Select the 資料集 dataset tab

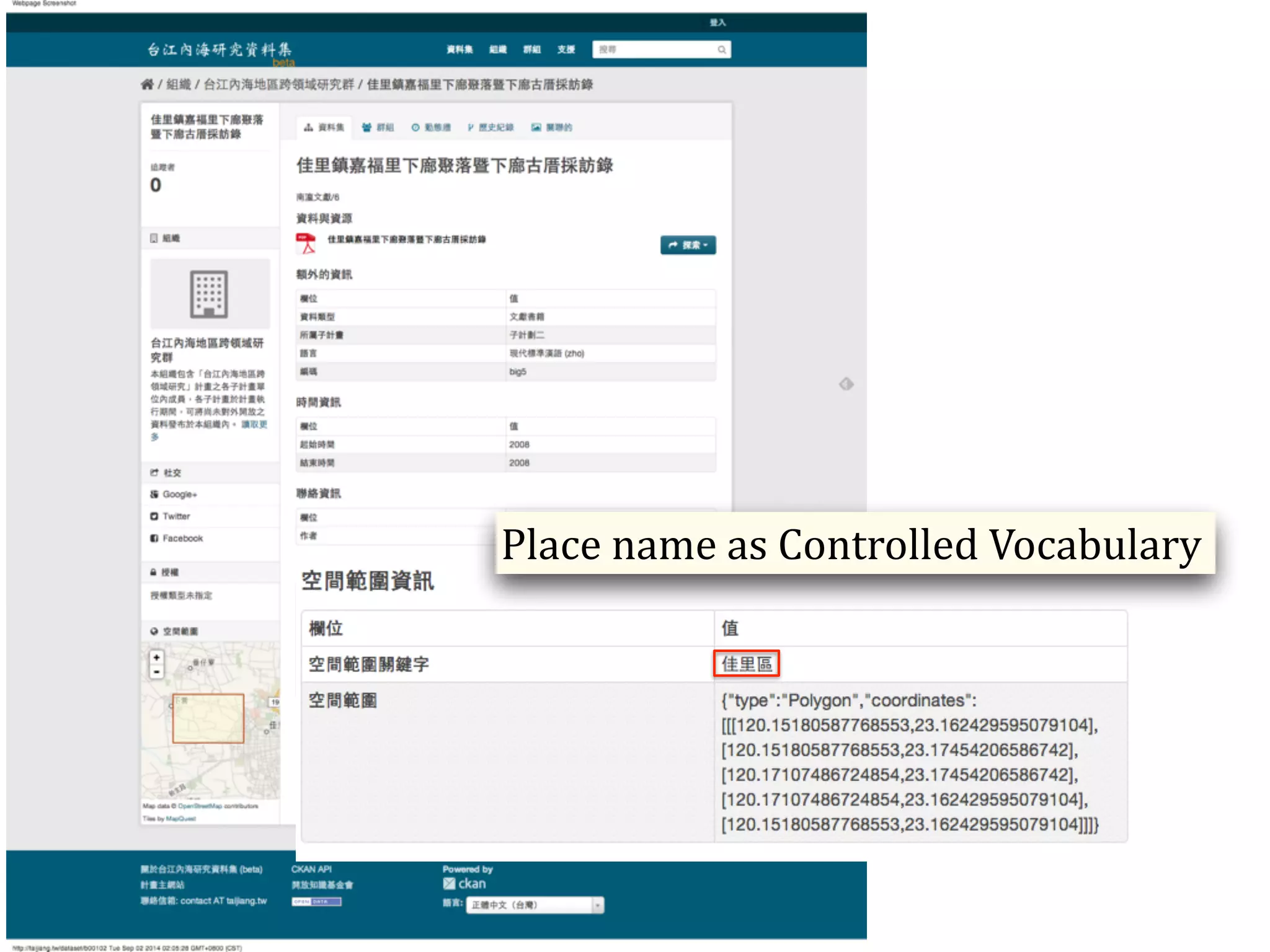point(324,128)
